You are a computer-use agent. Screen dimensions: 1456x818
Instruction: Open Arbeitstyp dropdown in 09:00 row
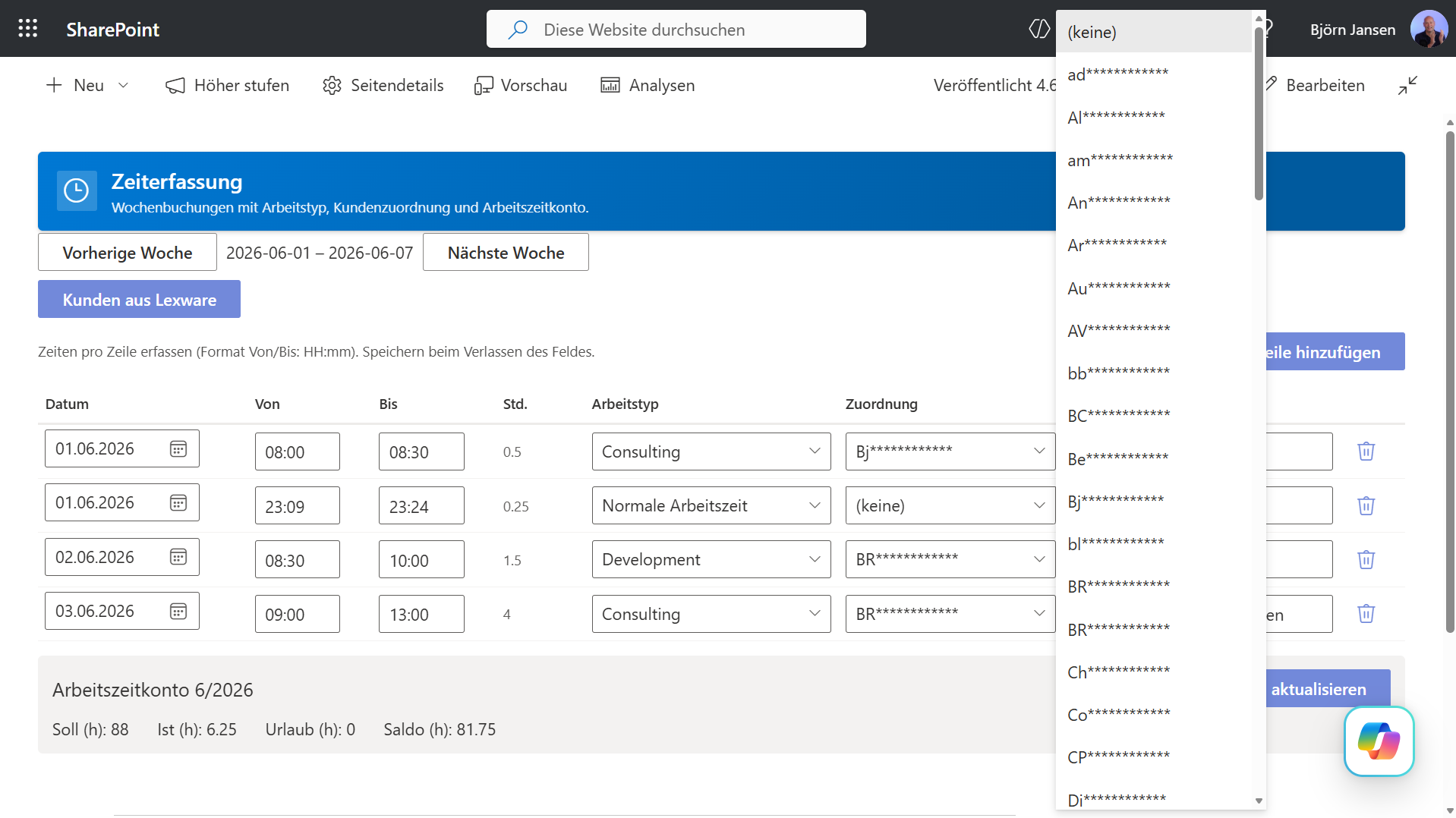pyautogui.click(x=711, y=614)
